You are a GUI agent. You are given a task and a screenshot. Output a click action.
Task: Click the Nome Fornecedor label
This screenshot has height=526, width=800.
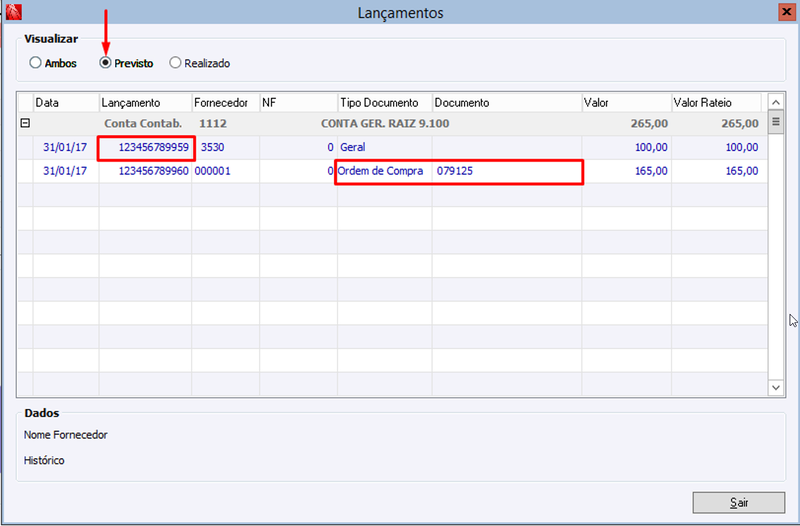65,435
